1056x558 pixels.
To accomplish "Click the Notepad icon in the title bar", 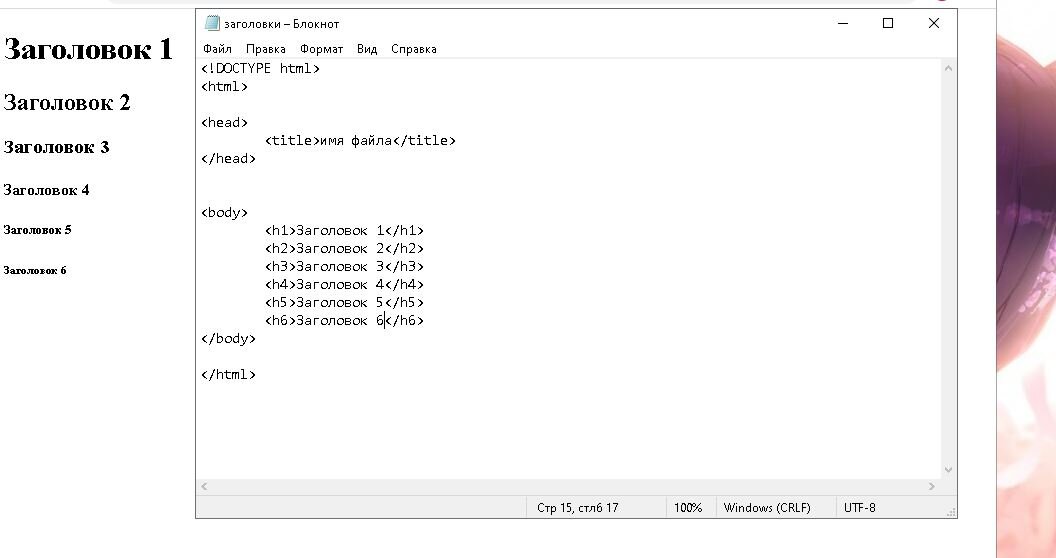I will [x=211, y=24].
